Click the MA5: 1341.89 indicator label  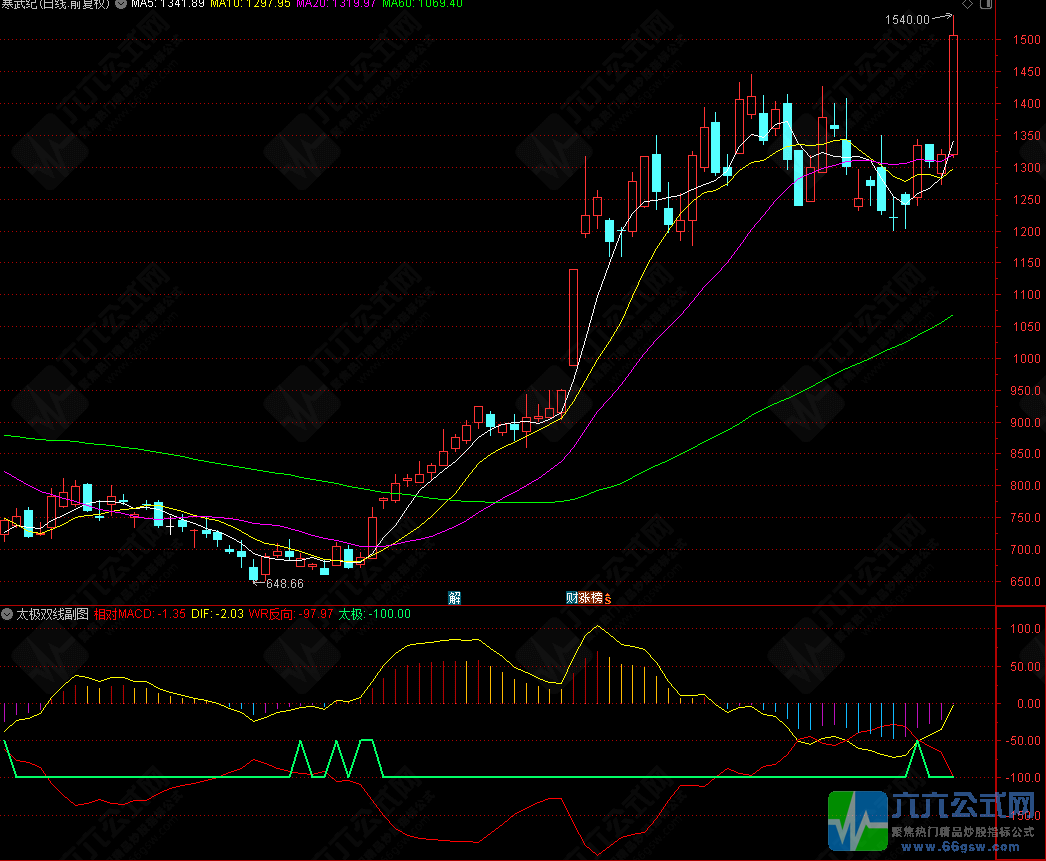[x=167, y=3]
